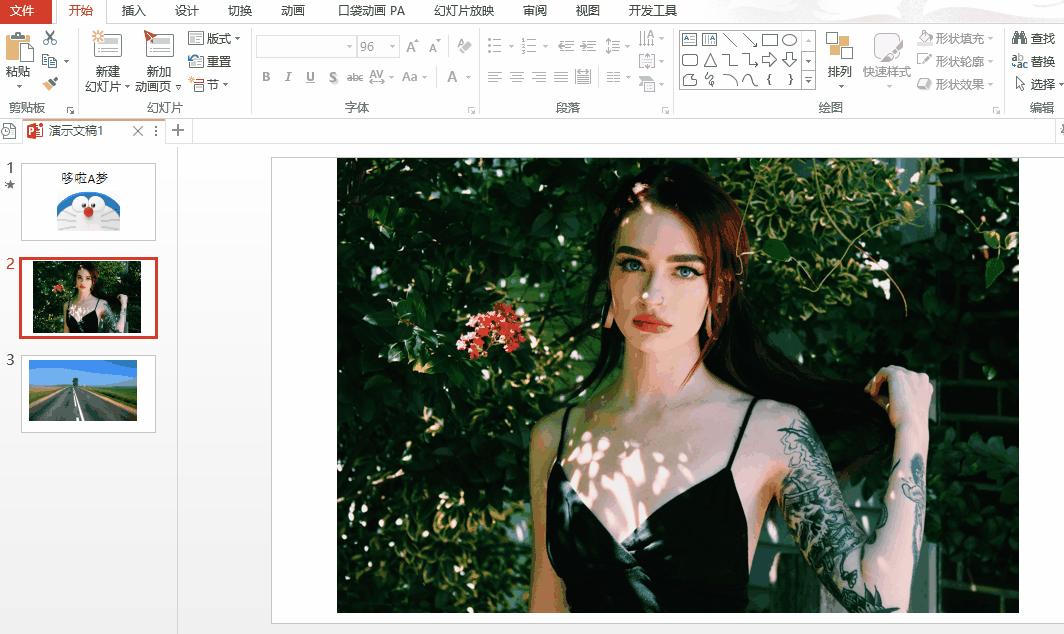This screenshot has height=634, width=1064.
Task: Select the rectangle shape in the gallery
Action: click(769, 40)
